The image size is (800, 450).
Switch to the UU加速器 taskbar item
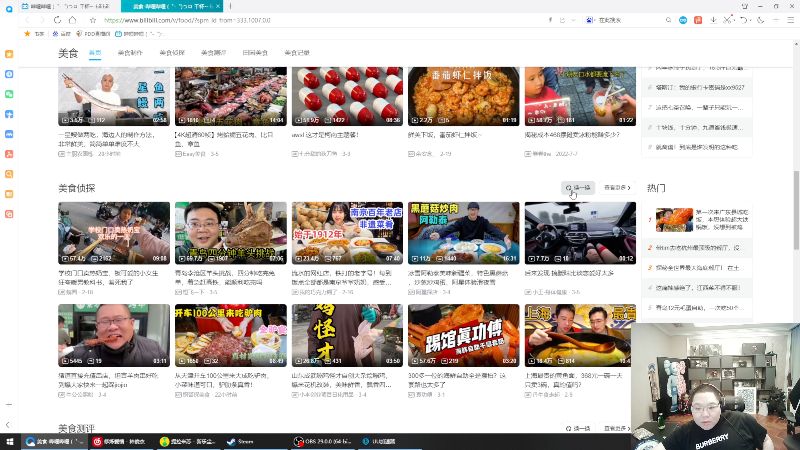(x=389, y=441)
